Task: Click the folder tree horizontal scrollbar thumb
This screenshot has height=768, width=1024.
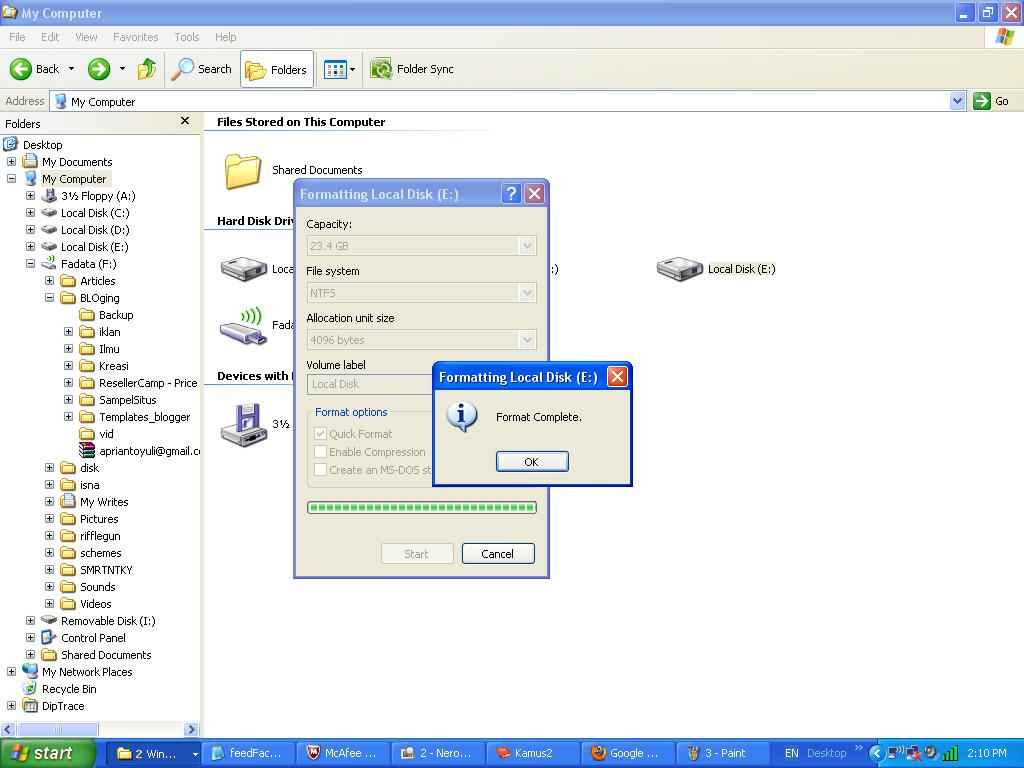Action: tap(57, 729)
